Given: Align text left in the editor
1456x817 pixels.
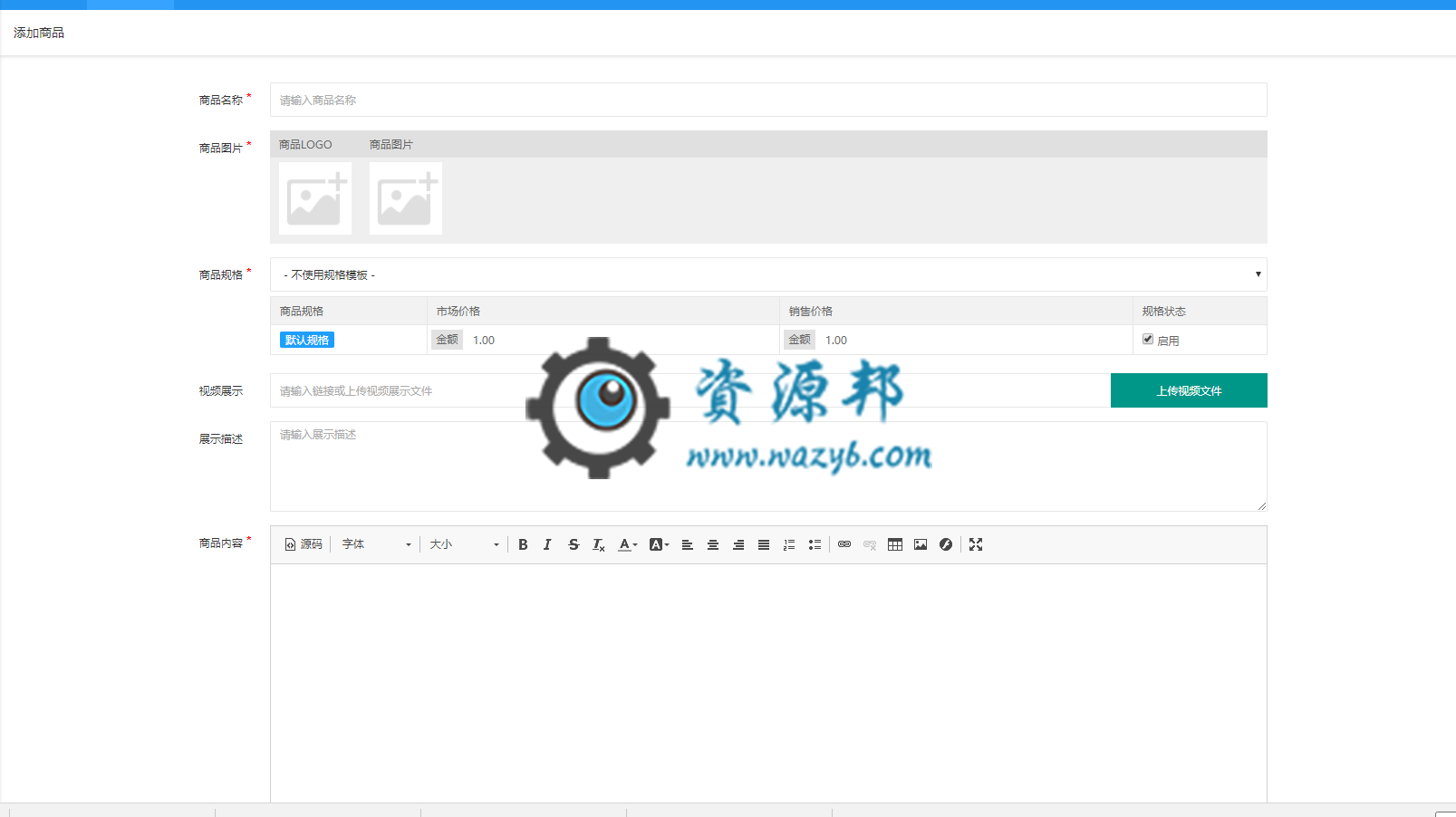Looking at the screenshot, I should pos(688,544).
